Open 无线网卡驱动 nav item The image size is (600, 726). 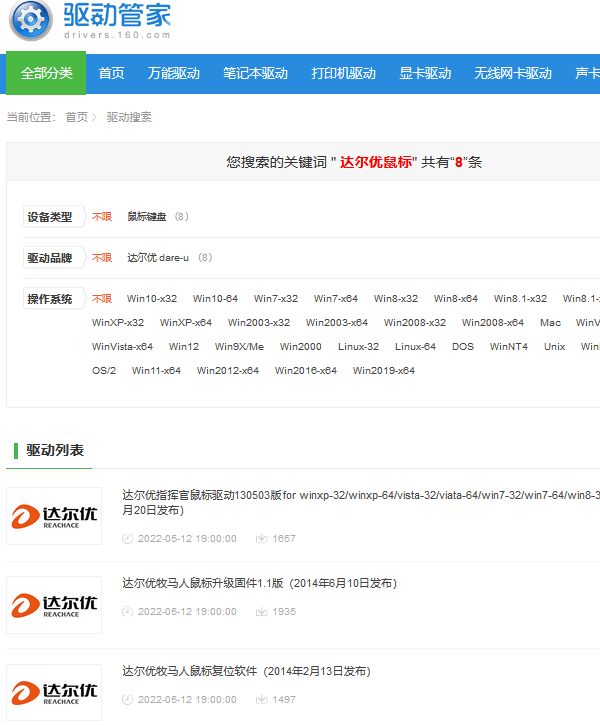[x=513, y=73]
